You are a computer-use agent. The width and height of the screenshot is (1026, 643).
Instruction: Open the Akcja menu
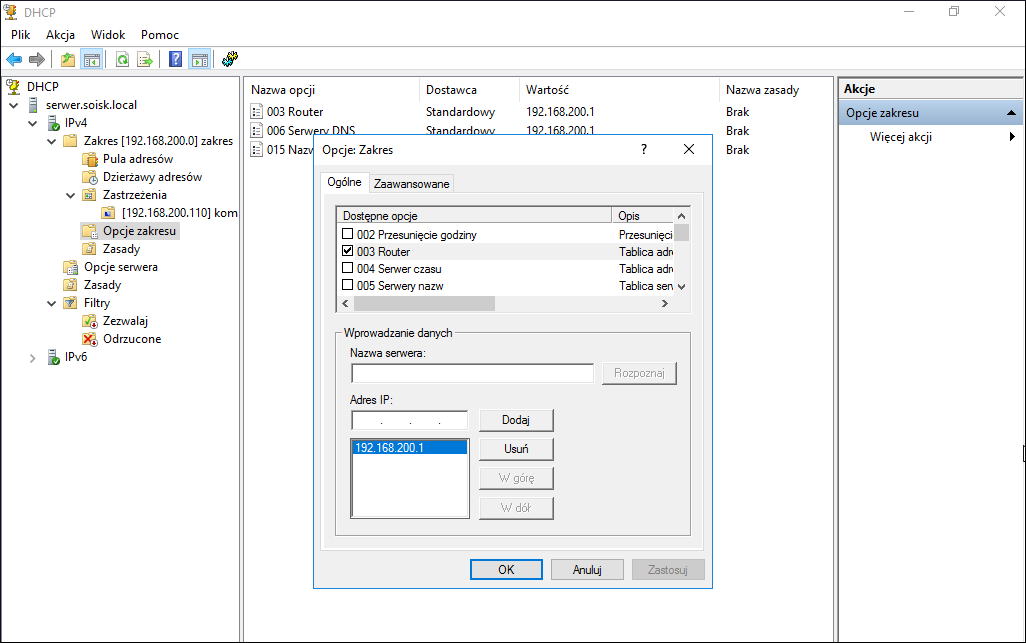(x=60, y=35)
